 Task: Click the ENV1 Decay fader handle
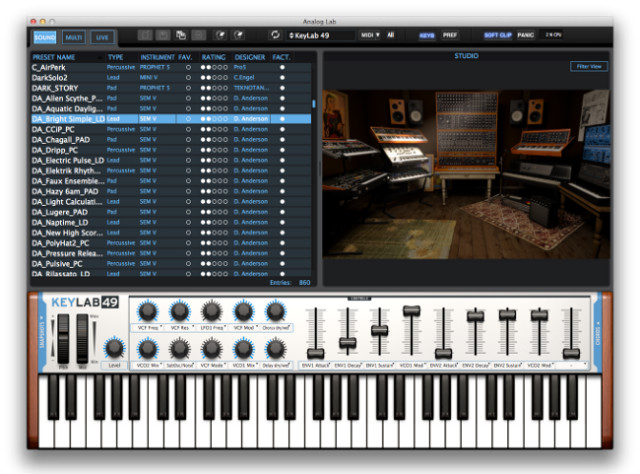coord(347,343)
